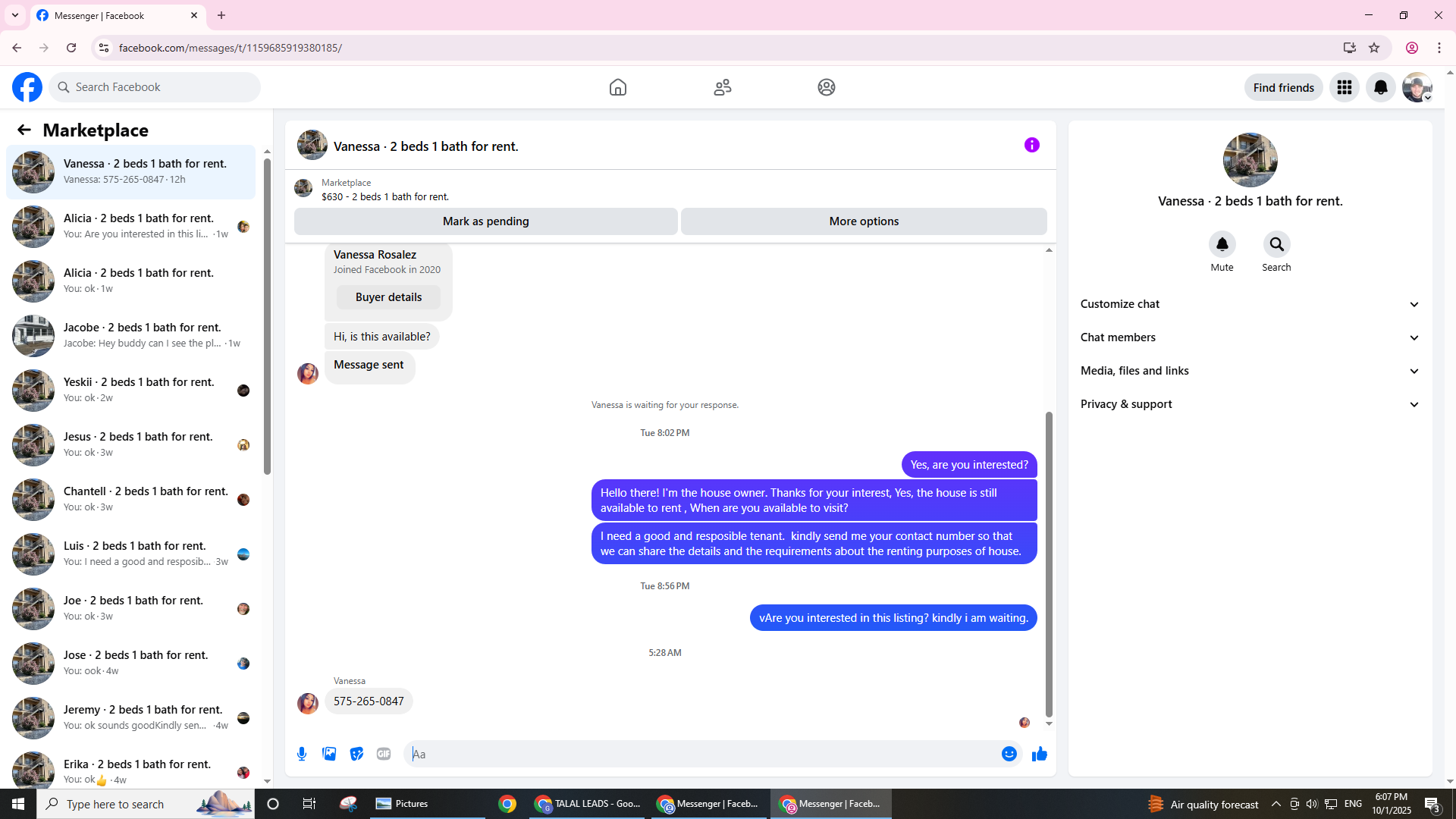Open Erika conversation in chat list
The height and width of the screenshot is (819, 1456).
coord(130,767)
